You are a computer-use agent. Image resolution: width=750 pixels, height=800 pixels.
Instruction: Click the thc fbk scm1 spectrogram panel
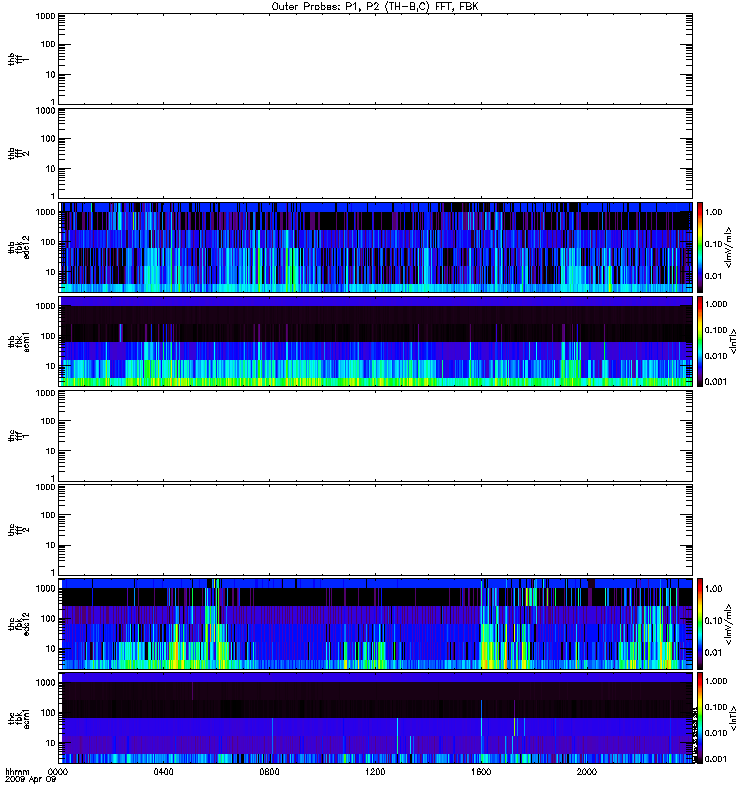coord(375,718)
